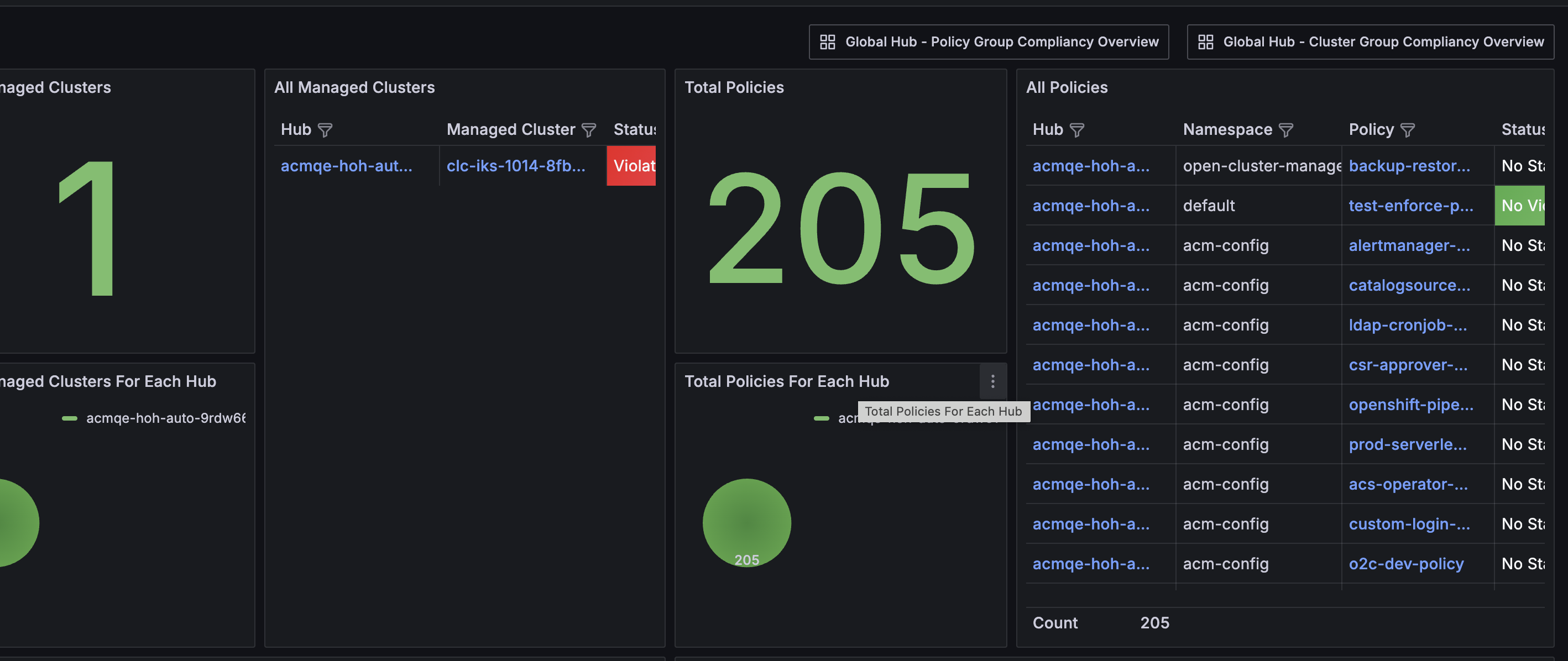Open the Total Policies For Each Hub panel menu
This screenshot has width=1568, height=661.
992,382
